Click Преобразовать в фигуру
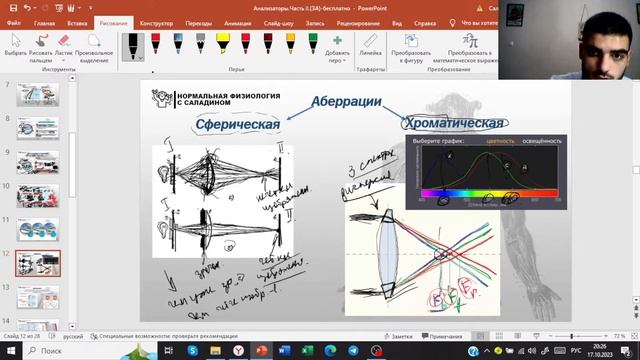 click(411, 48)
